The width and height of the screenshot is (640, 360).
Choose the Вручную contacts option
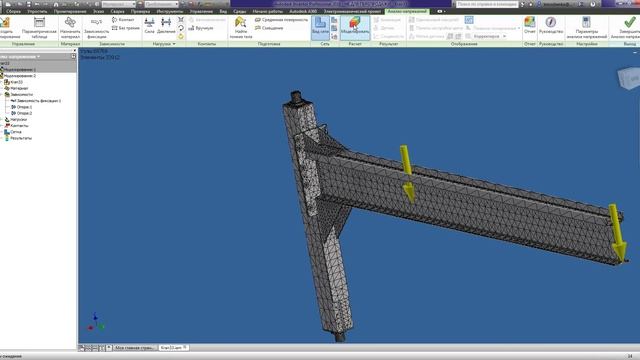pyautogui.click(x=200, y=28)
